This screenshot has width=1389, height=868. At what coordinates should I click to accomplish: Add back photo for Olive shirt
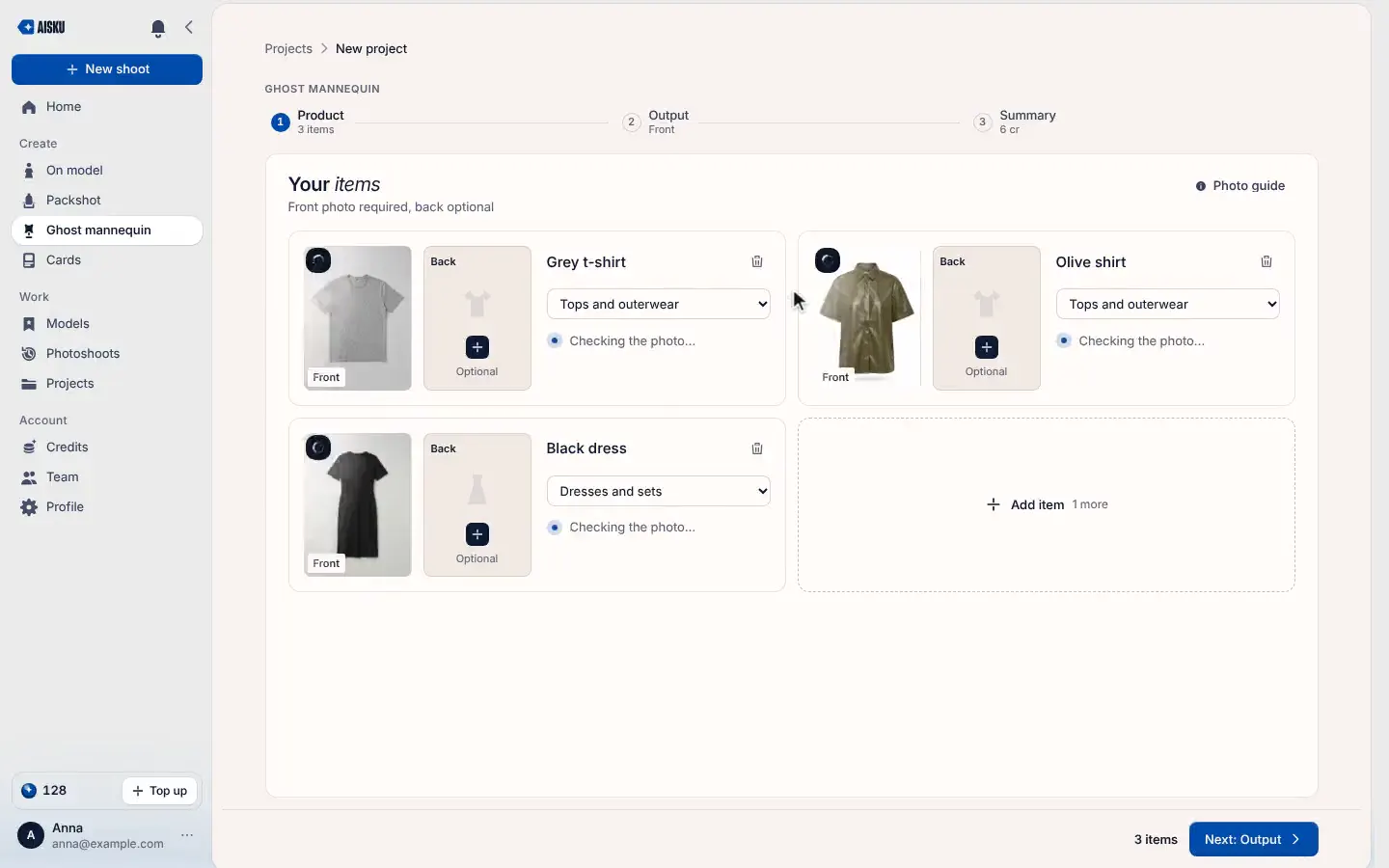coord(987,347)
